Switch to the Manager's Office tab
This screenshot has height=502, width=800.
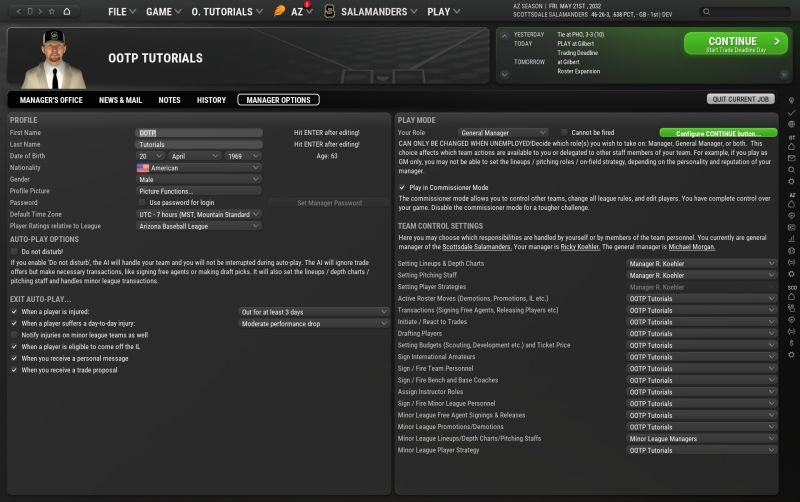[51, 100]
